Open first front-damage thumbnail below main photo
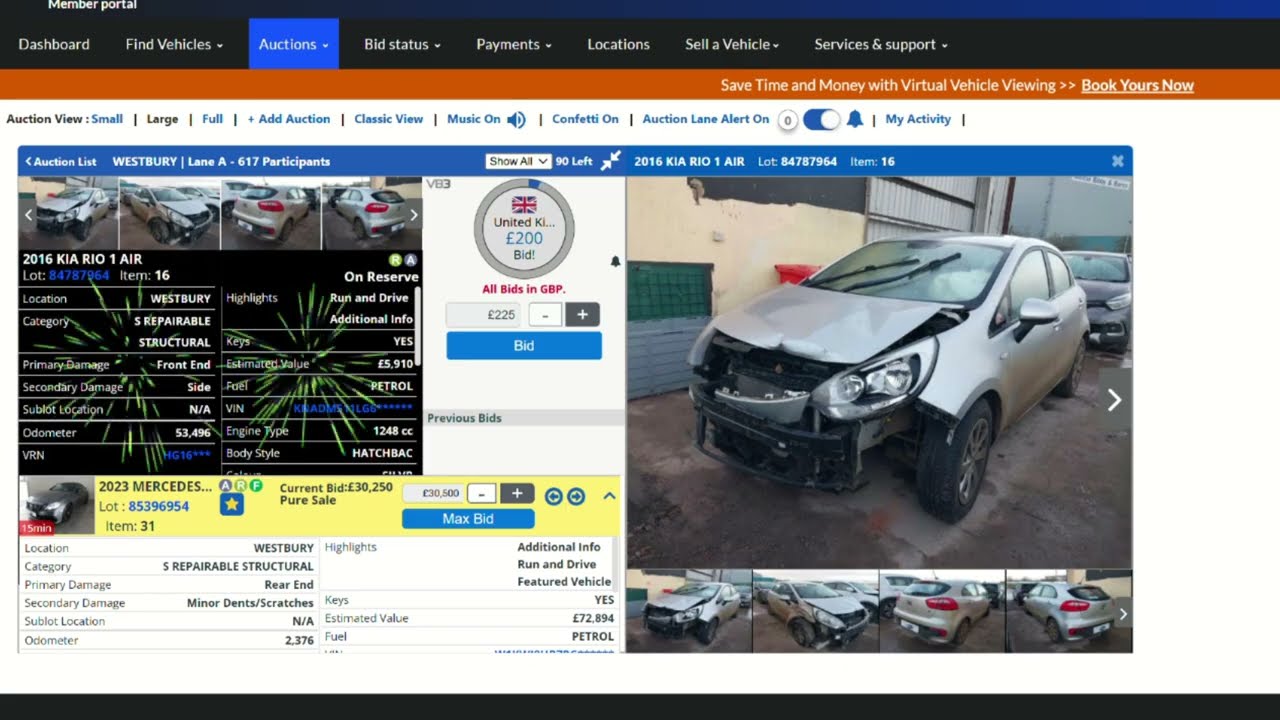The width and height of the screenshot is (1280, 720). [x=689, y=611]
